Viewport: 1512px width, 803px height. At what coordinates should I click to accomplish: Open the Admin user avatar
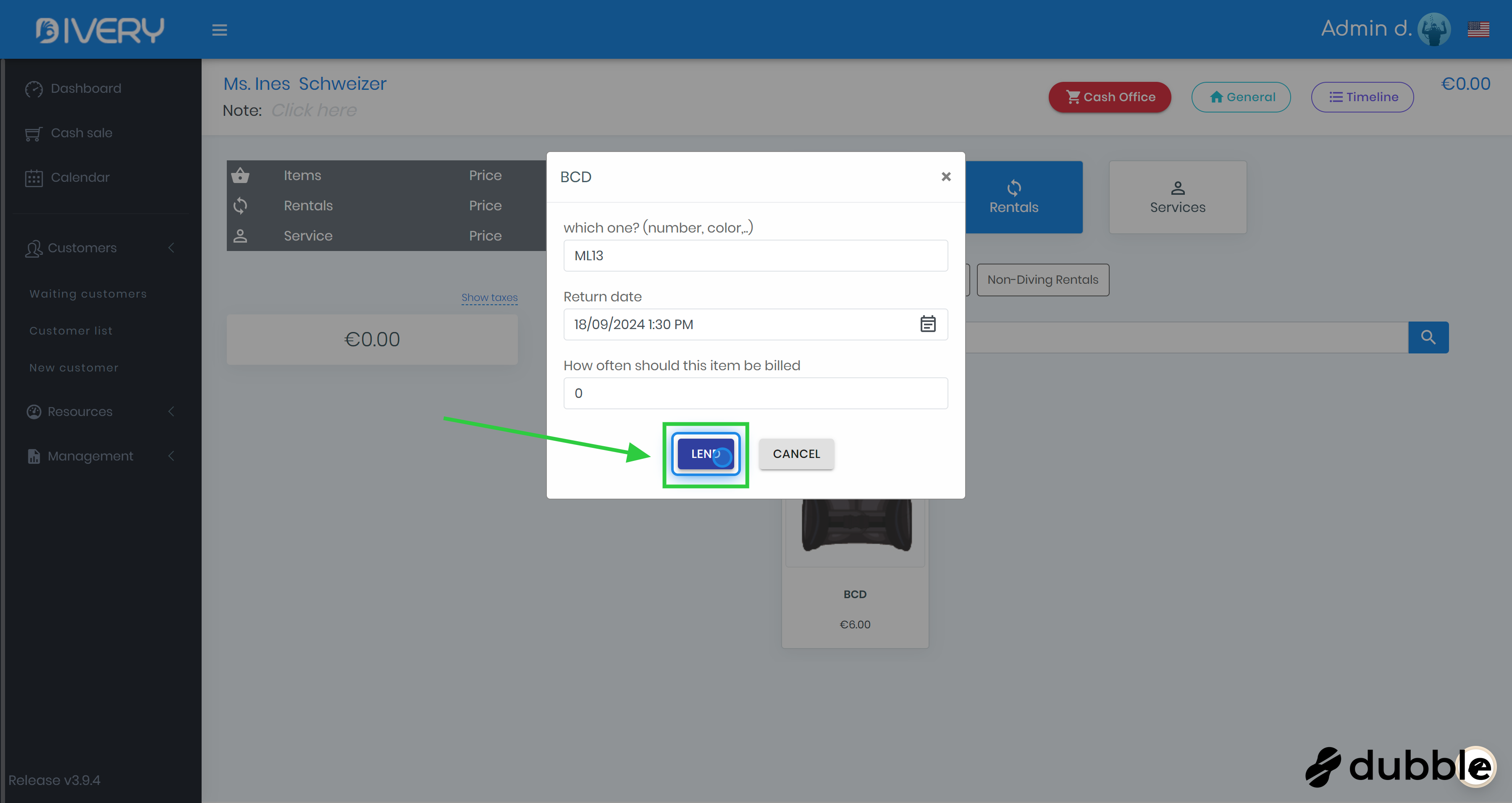coord(1433,29)
